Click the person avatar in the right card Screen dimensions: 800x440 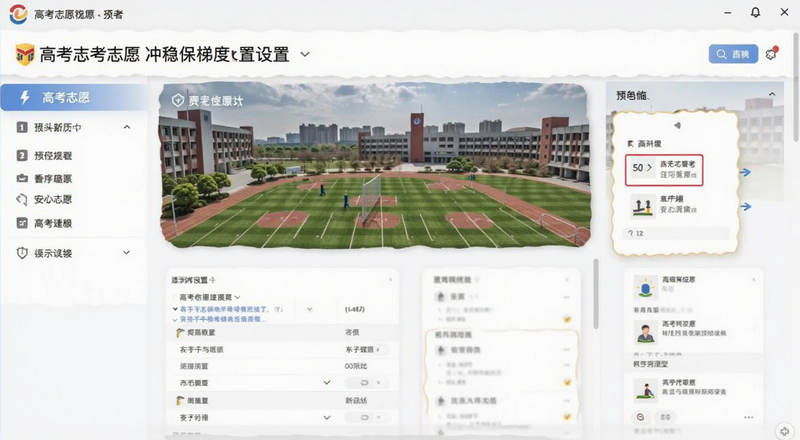645,332
